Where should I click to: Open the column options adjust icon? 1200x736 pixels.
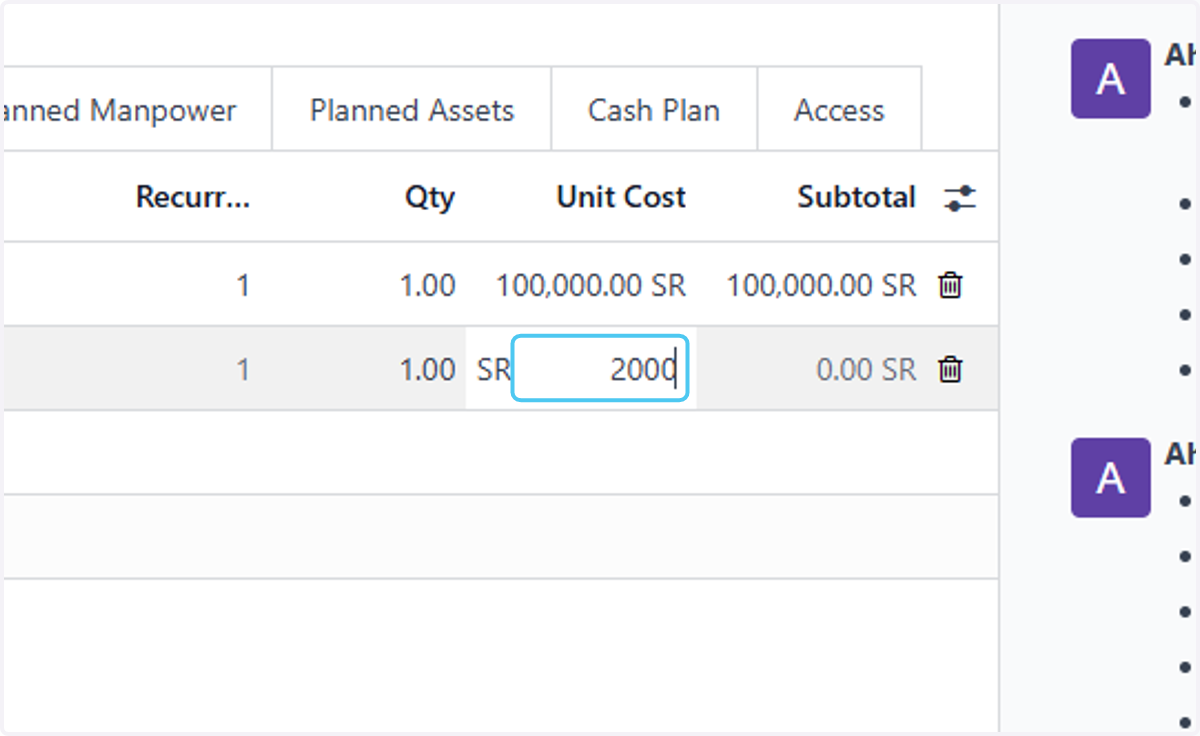[x=960, y=198]
